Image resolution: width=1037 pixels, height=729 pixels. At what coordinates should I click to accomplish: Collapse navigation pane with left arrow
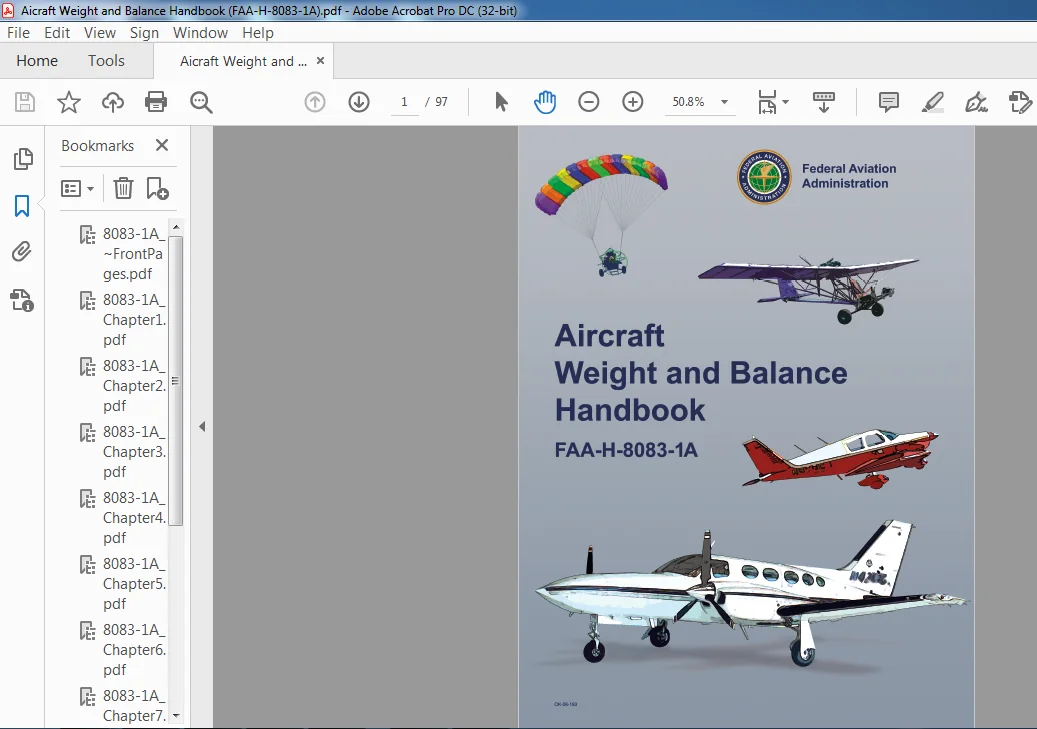click(202, 427)
